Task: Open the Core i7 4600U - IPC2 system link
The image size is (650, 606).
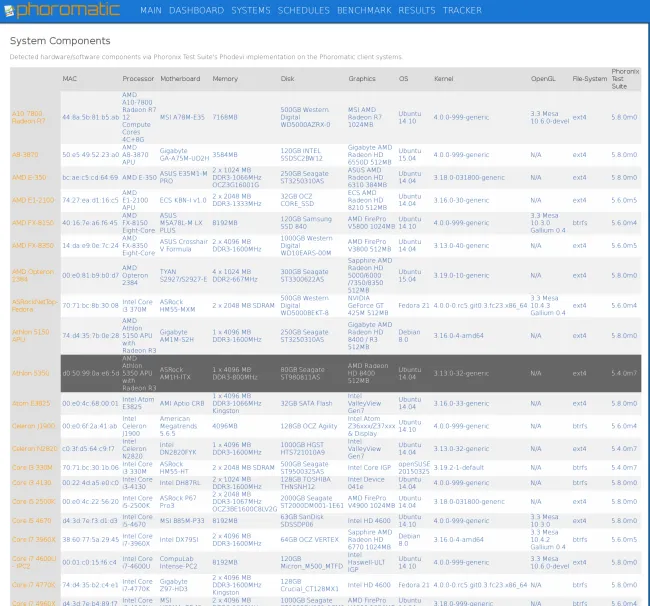Action: [34, 562]
